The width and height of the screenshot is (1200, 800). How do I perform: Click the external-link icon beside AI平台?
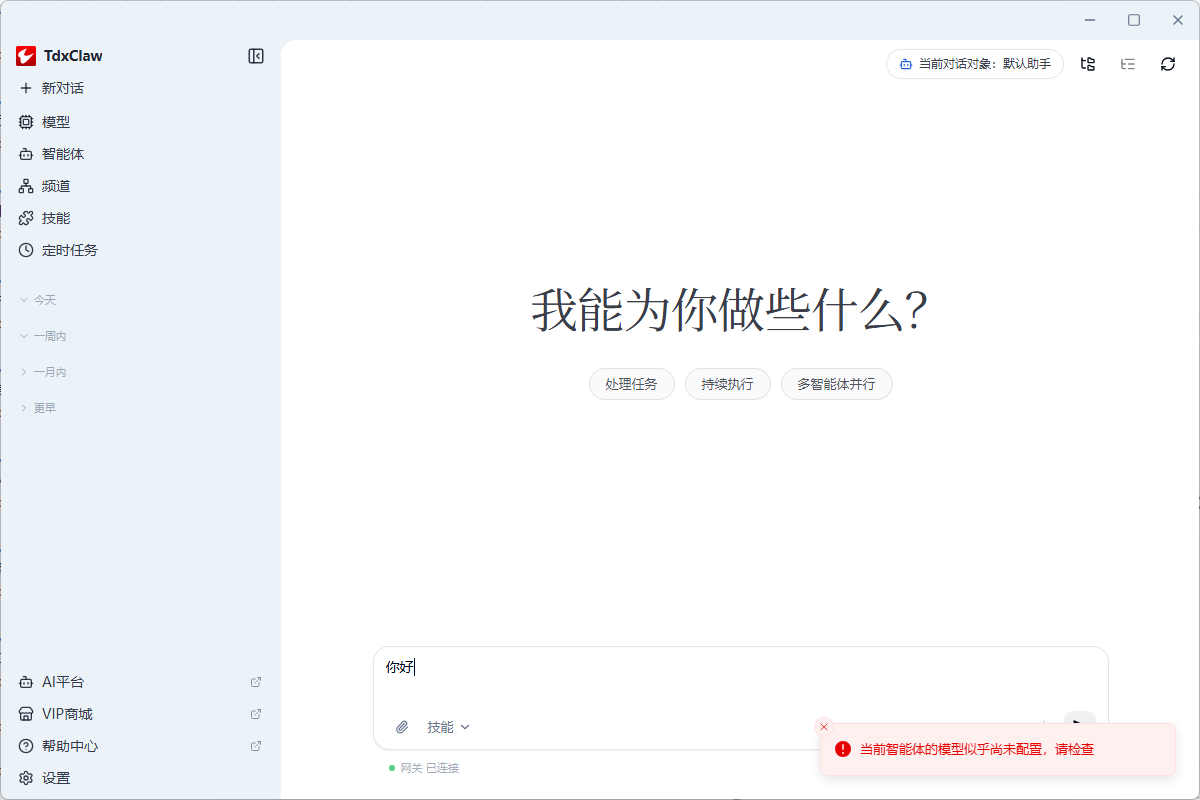(256, 682)
